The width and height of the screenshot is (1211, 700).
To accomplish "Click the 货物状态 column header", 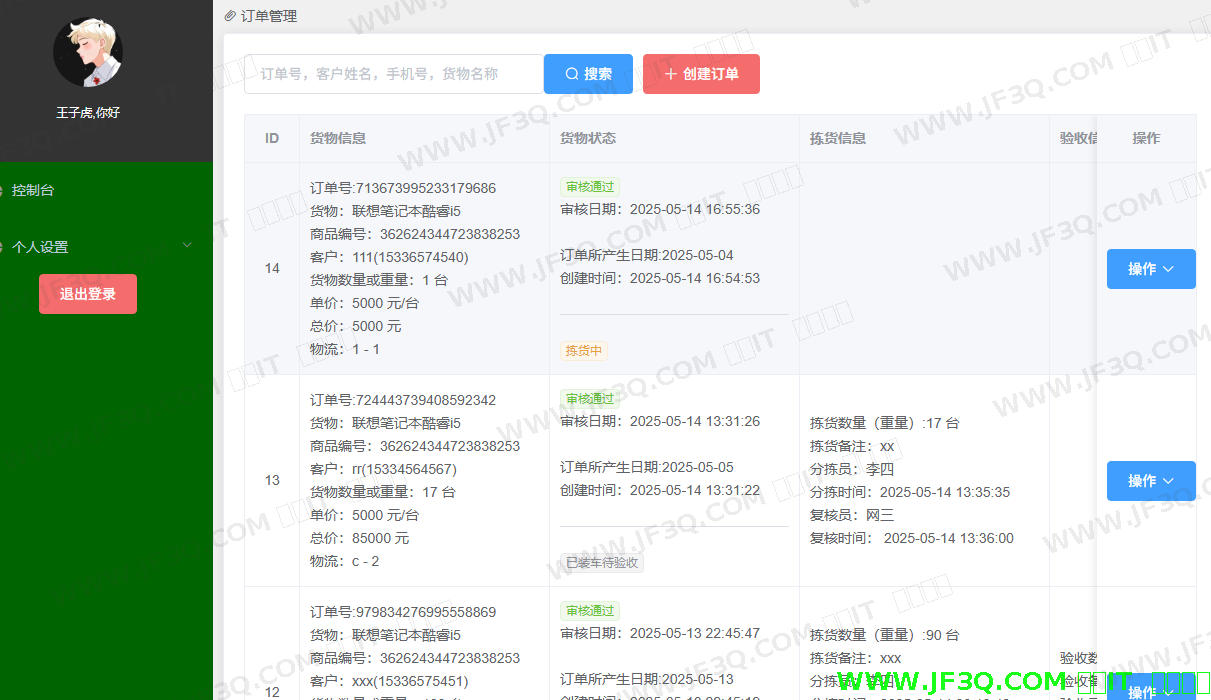I will click(588, 138).
